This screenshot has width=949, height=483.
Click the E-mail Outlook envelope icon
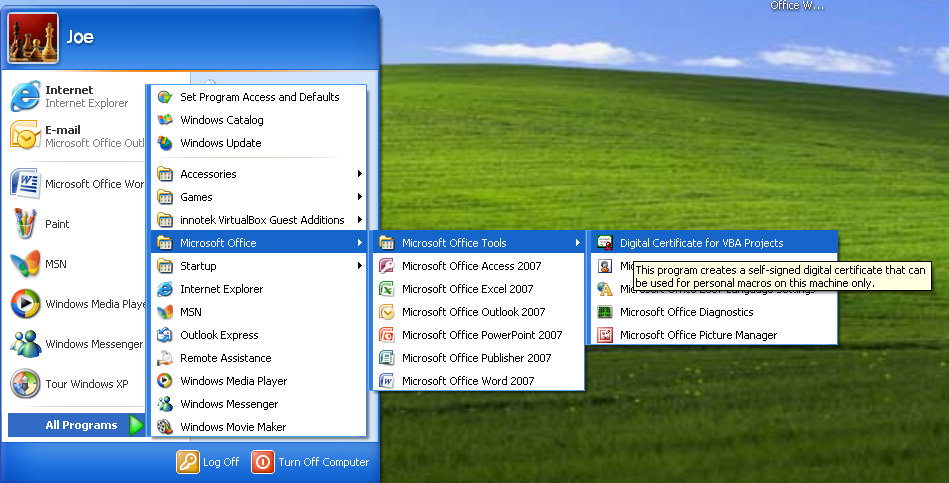[25, 136]
